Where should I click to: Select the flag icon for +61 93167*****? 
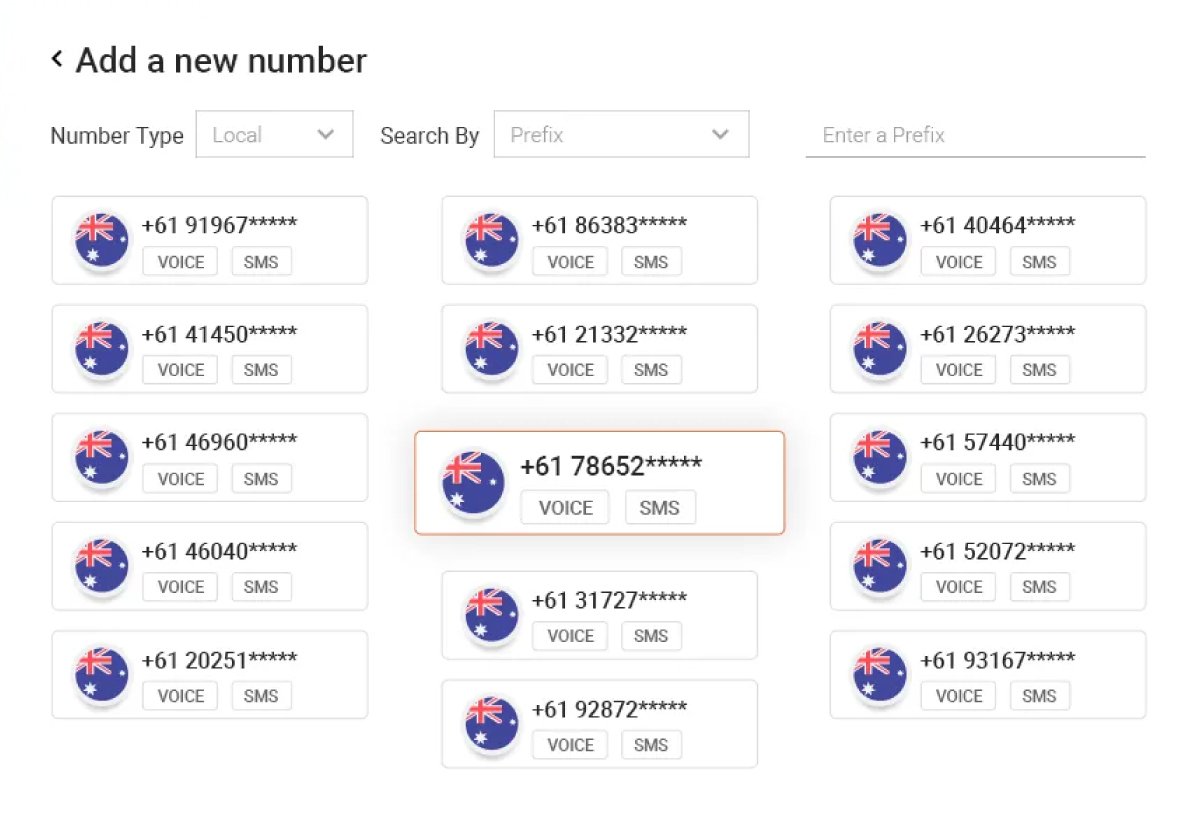879,675
